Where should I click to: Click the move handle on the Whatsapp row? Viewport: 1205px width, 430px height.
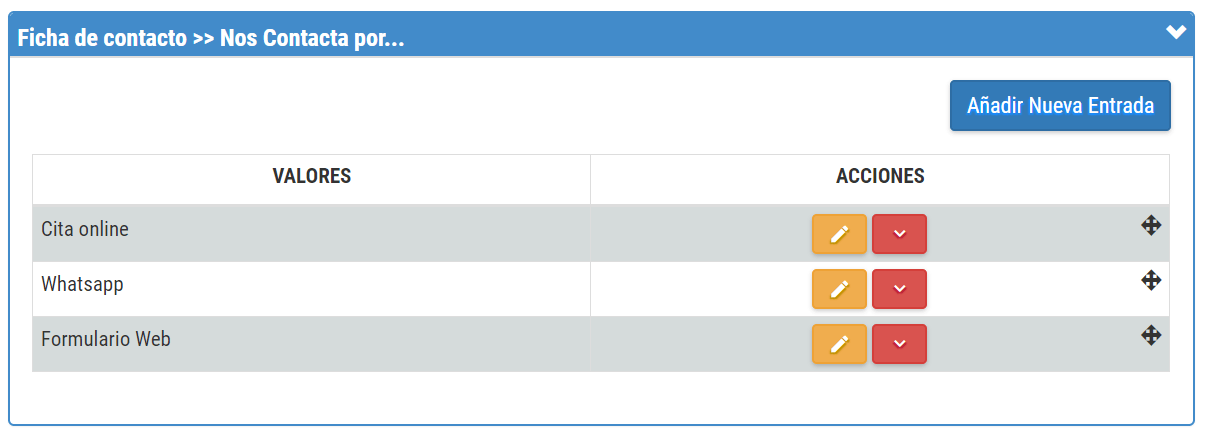point(1151,280)
